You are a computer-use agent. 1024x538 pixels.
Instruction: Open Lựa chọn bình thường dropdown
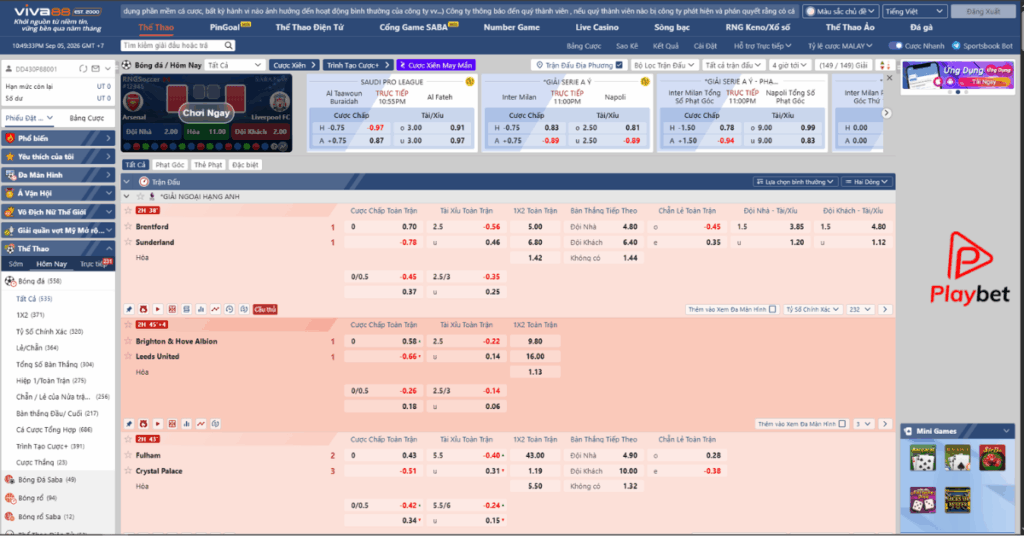[795, 182]
